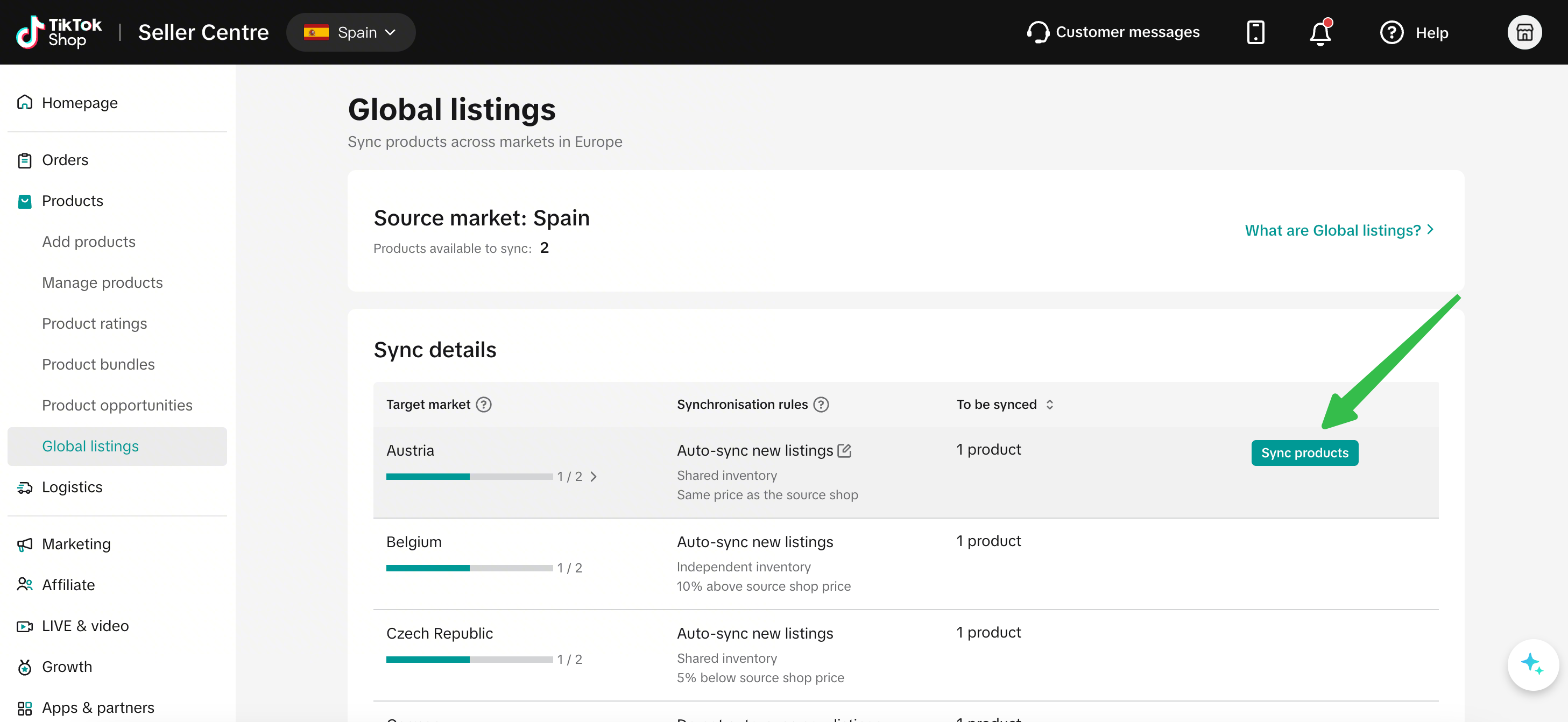Open What are Global listings link

[x=1340, y=230]
